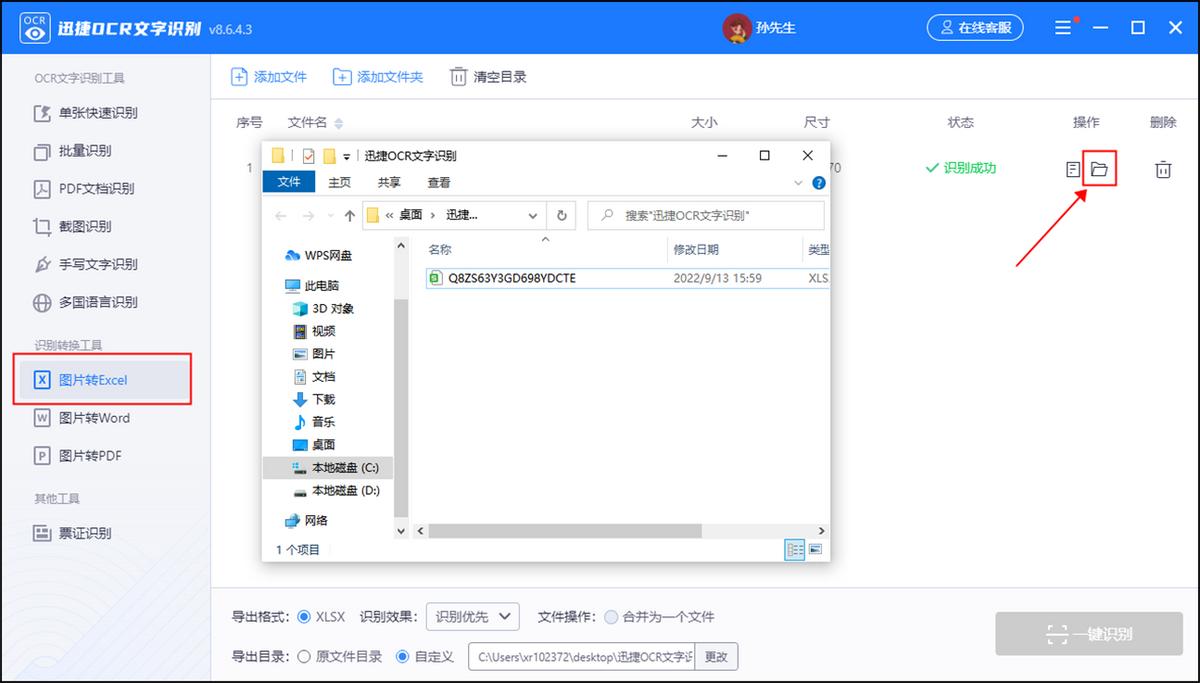Open output folder via folder icon in 操作 column

click(x=1098, y=169)
